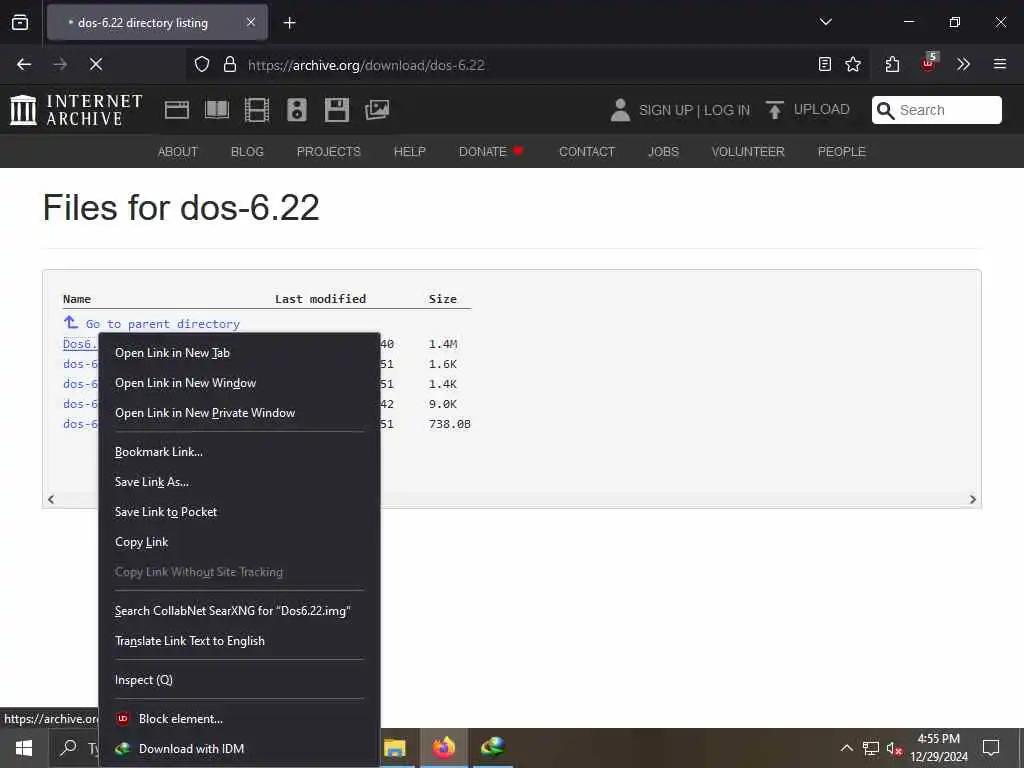Image resolution: width=1024 pixels, height=768 pixels.
Task: Click the muted volume tray icon
Action: 894,748
